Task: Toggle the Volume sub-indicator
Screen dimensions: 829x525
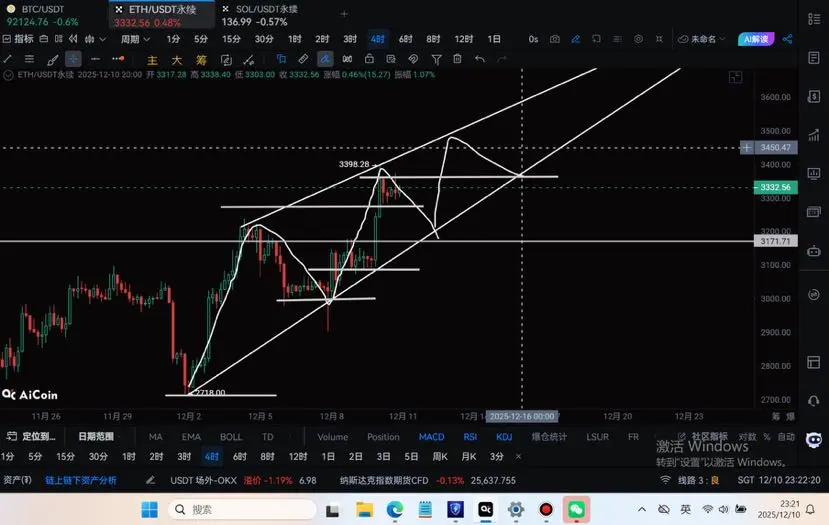Action: pyautogui.click(x=333, y=437)
